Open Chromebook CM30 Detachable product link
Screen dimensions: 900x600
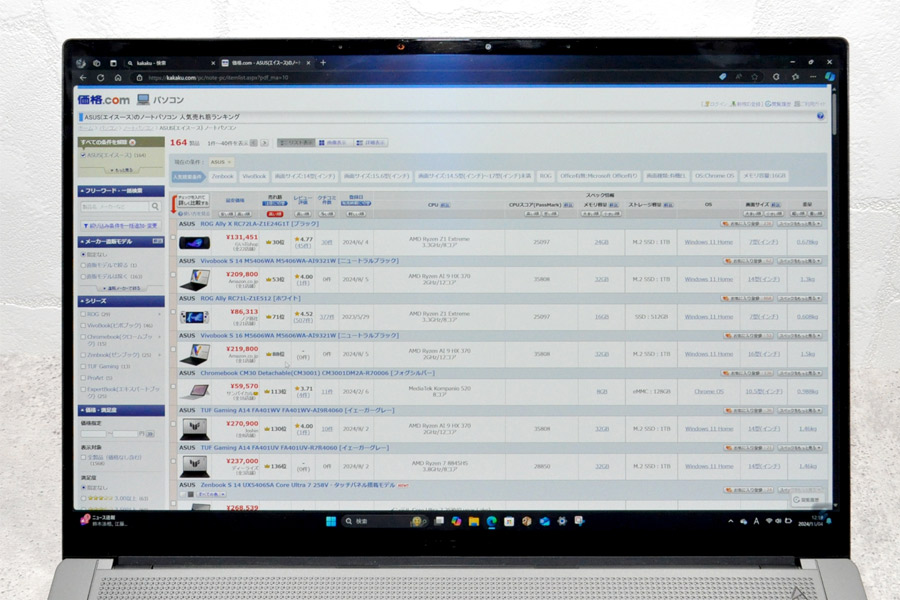[x=317, y=373]
